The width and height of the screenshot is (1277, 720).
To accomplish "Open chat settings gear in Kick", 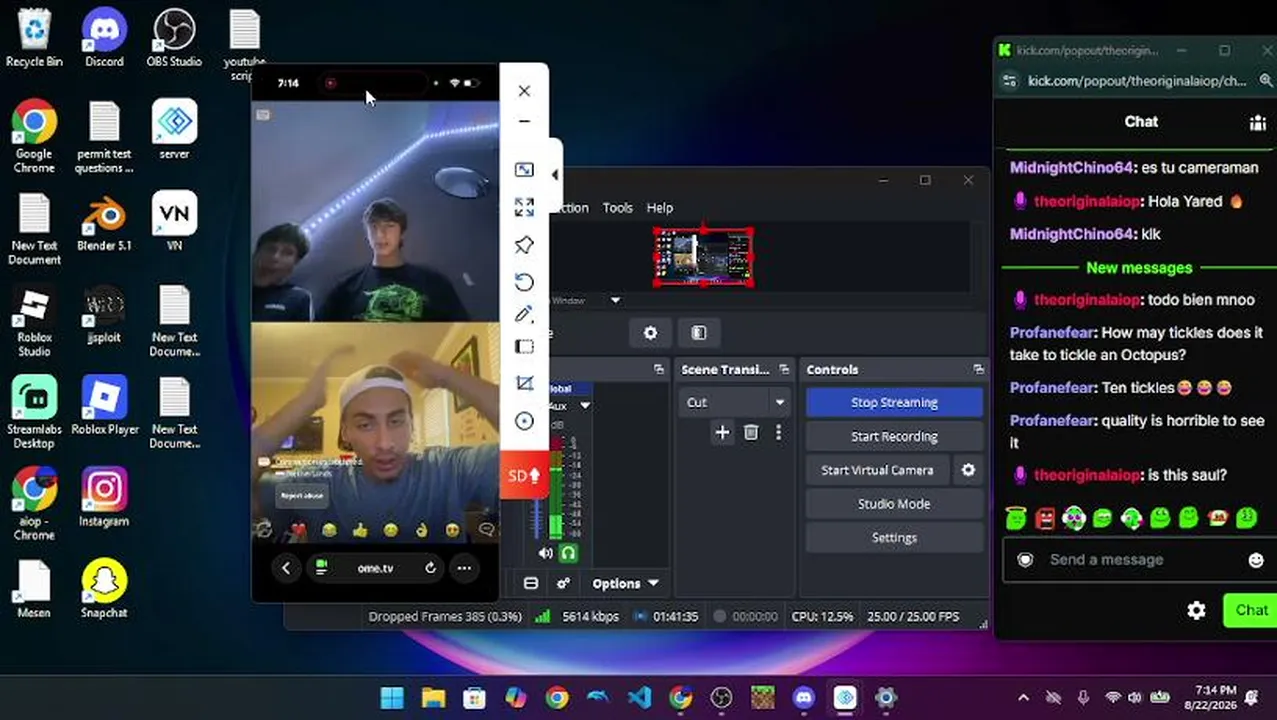I will point(1196,610).
